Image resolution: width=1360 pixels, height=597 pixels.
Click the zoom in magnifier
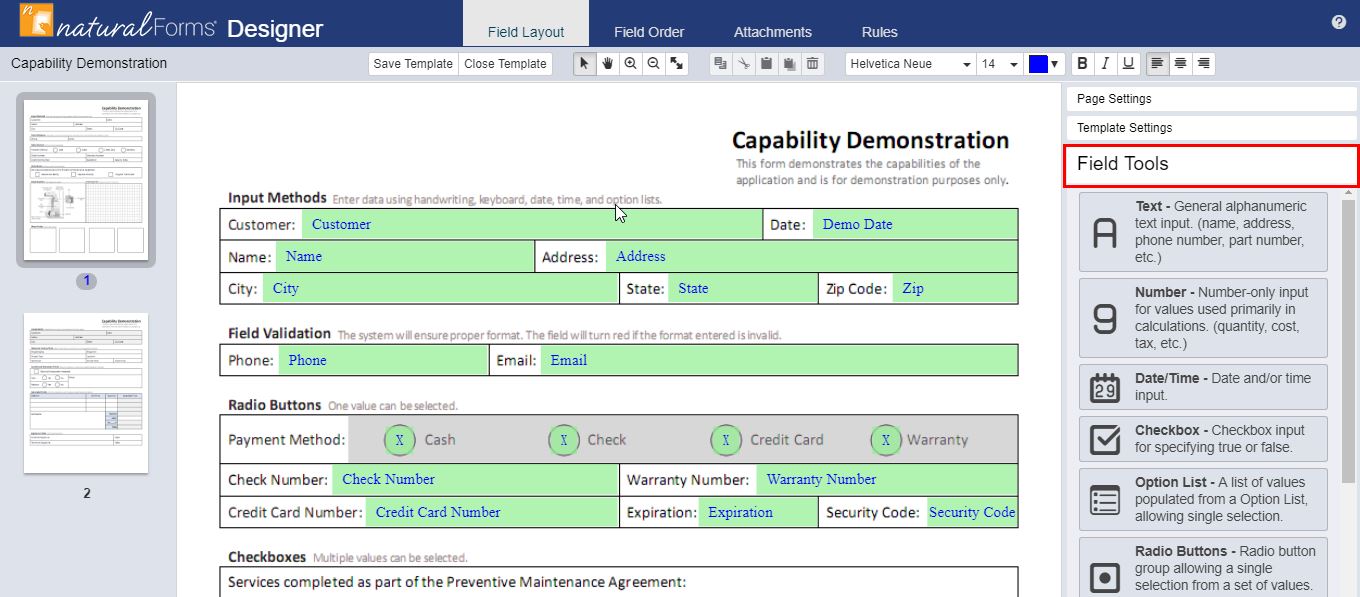click(x=631, y=63)
